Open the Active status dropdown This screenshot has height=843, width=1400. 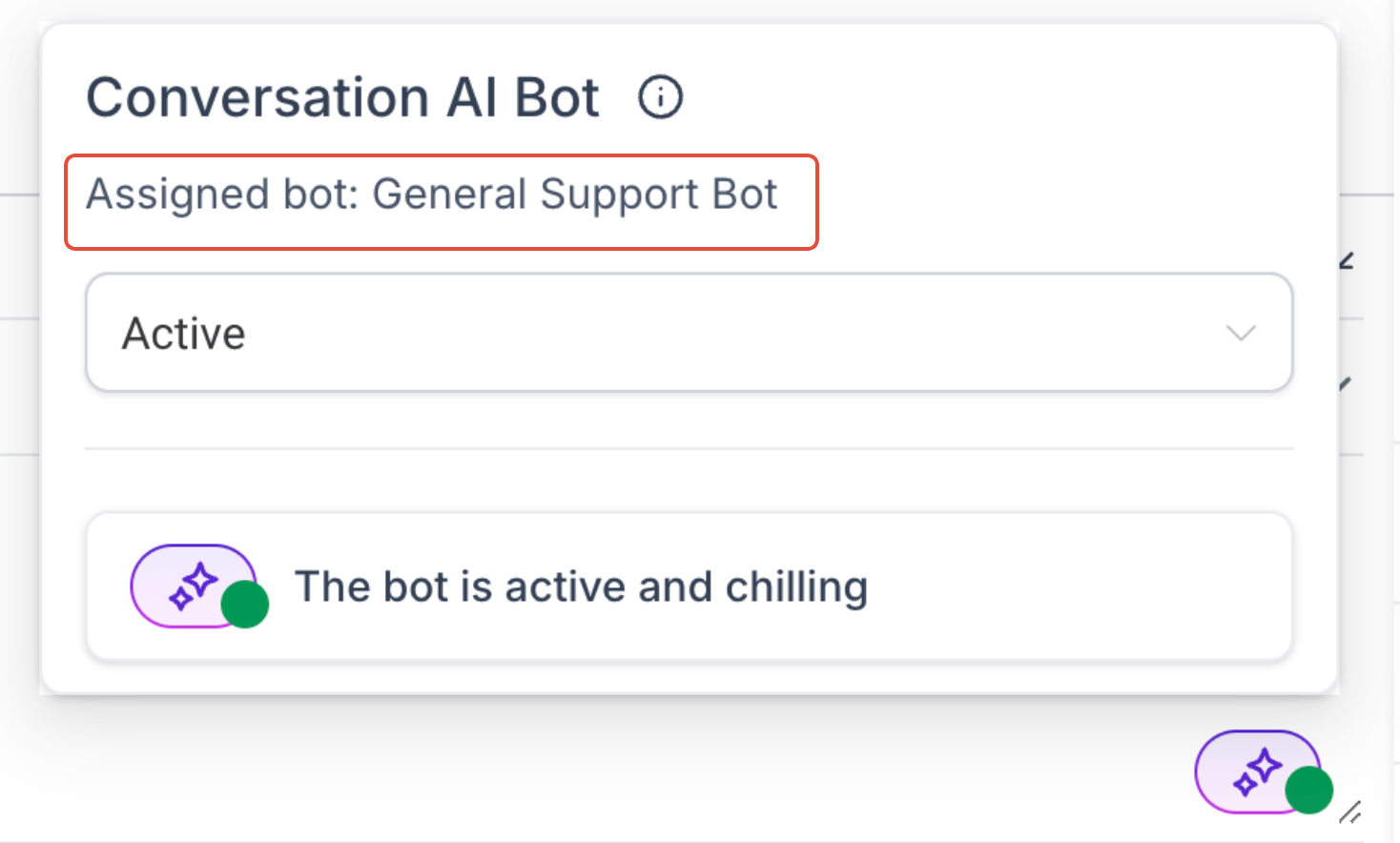point(689,333)
